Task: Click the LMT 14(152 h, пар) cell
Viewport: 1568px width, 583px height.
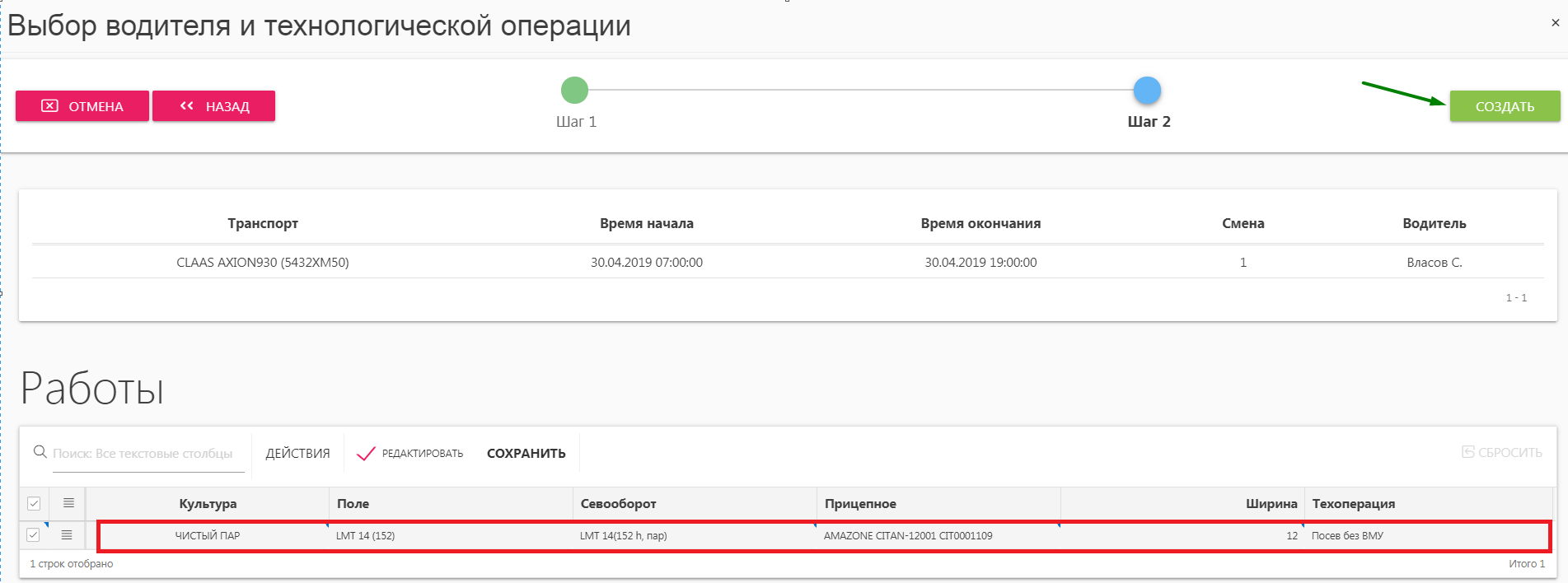Action: pos(695,536)
